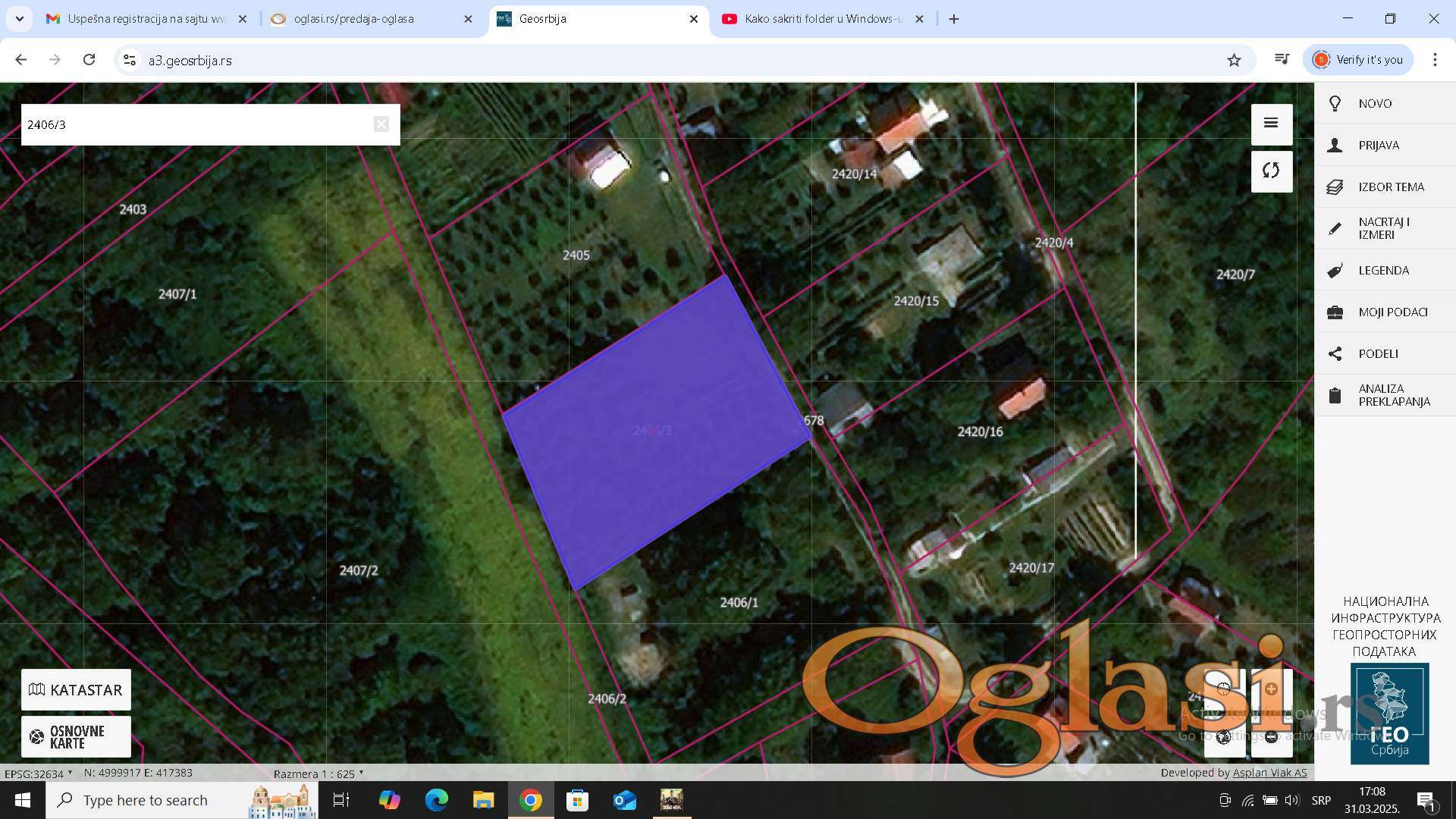
Task: Open the hamburger layers menu button
Action: (1271, 124)
